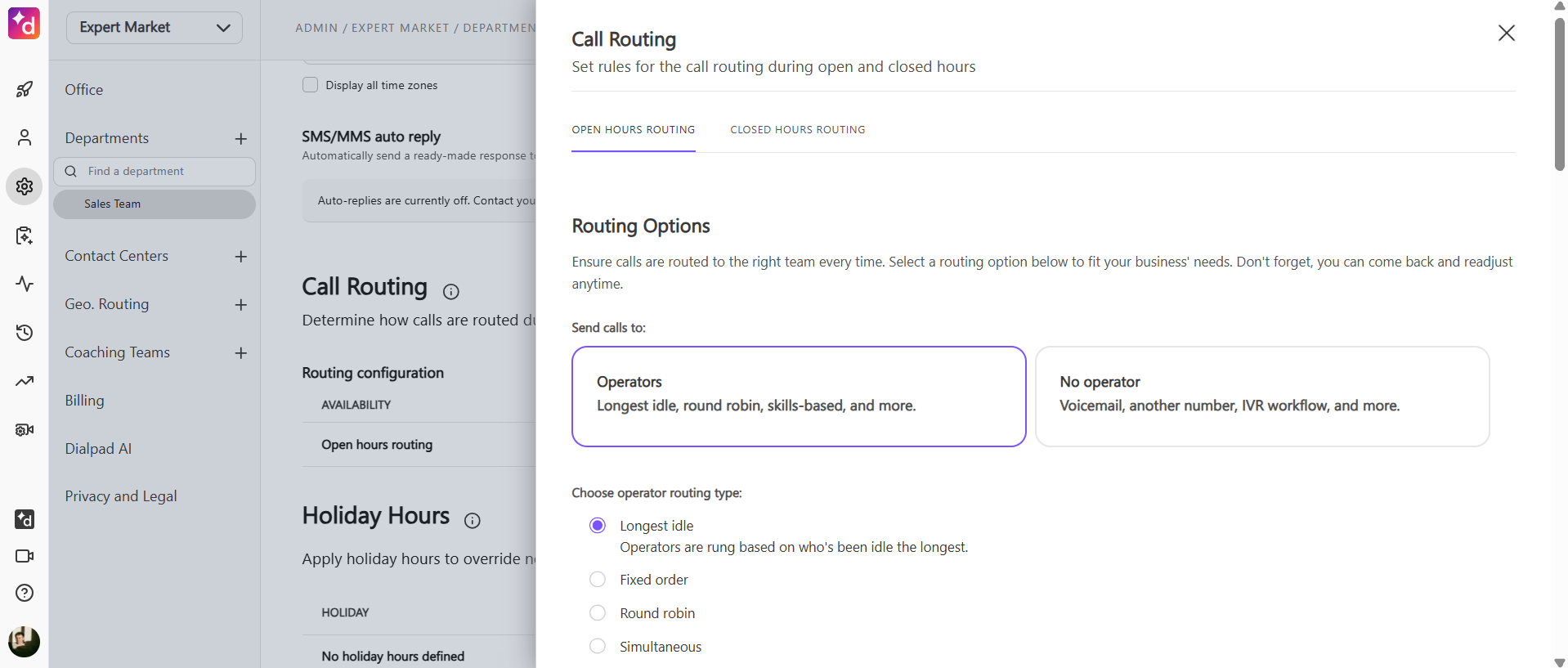Select Round robin routing type
1568x668 pixels.
coord(598,612)
